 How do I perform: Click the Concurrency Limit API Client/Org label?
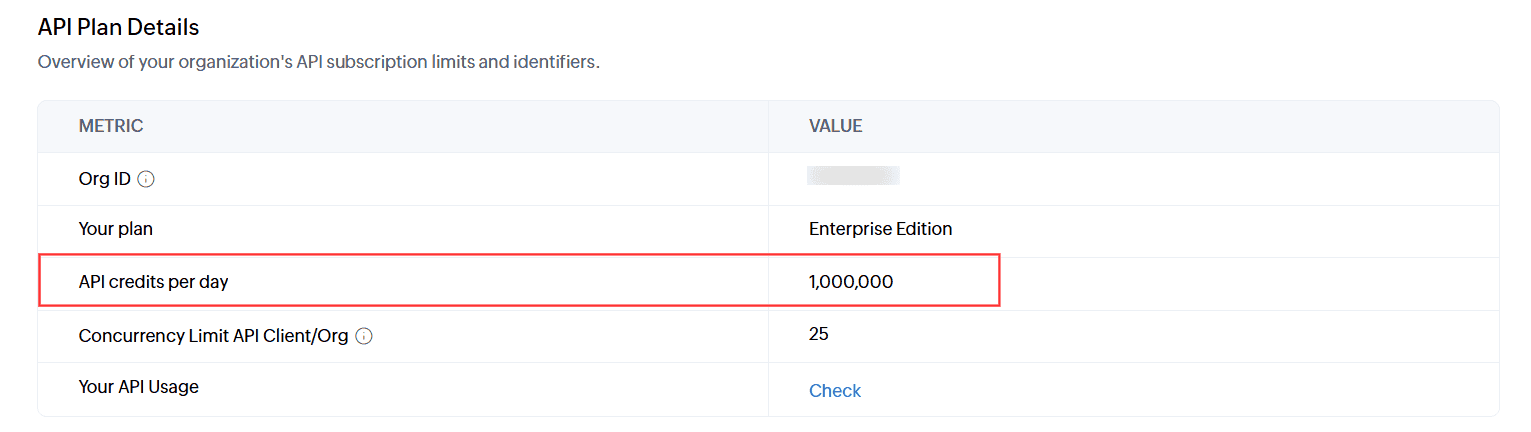[x=213, y=336]
